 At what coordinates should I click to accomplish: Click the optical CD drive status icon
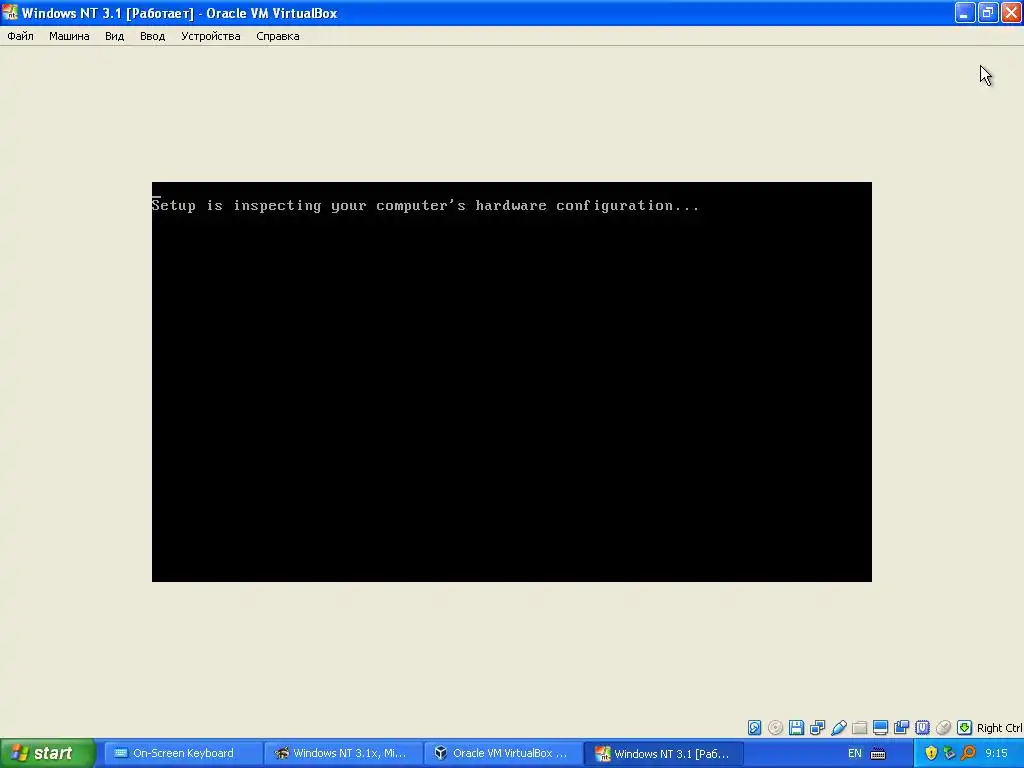point(775,728)
